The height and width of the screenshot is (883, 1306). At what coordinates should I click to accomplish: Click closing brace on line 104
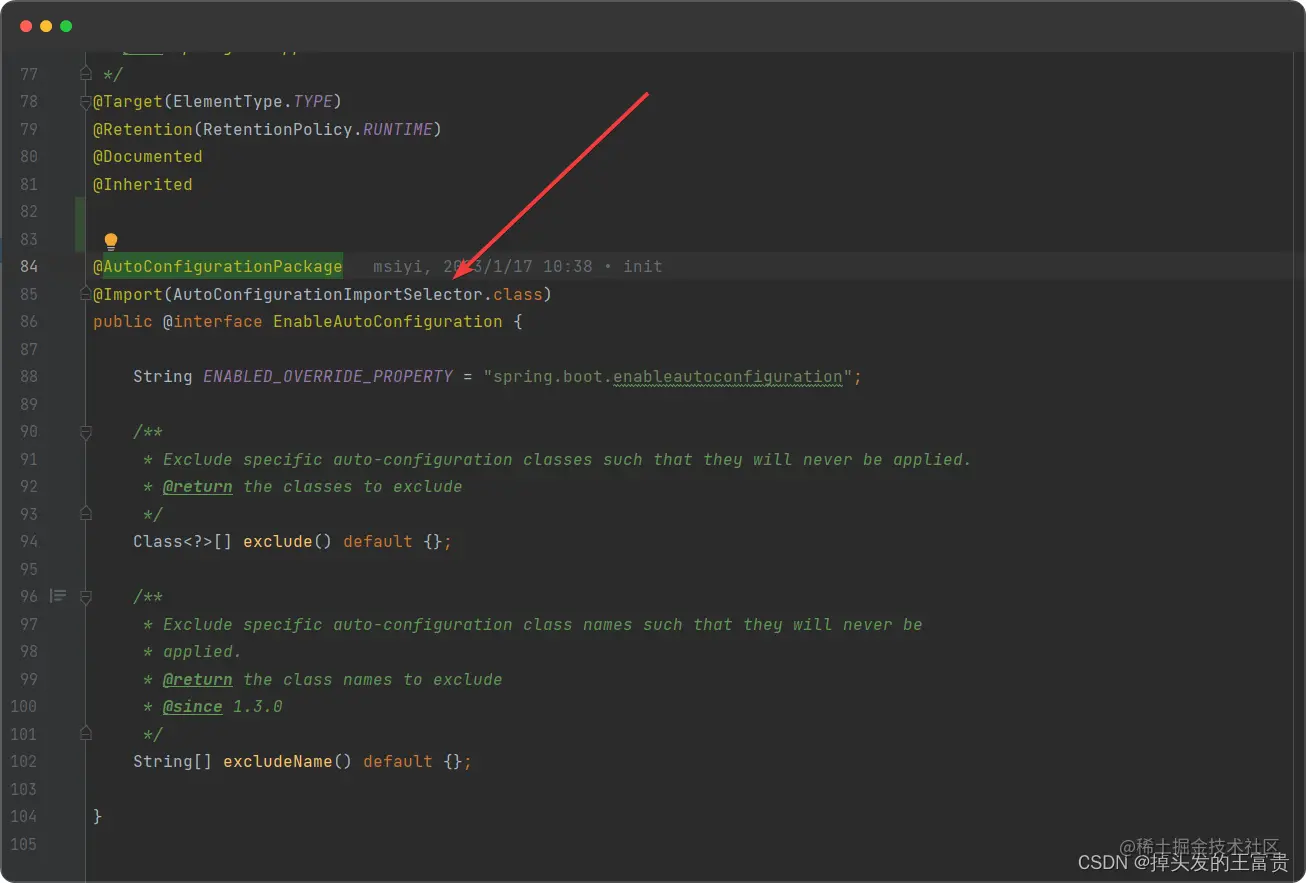coord(98,816)
